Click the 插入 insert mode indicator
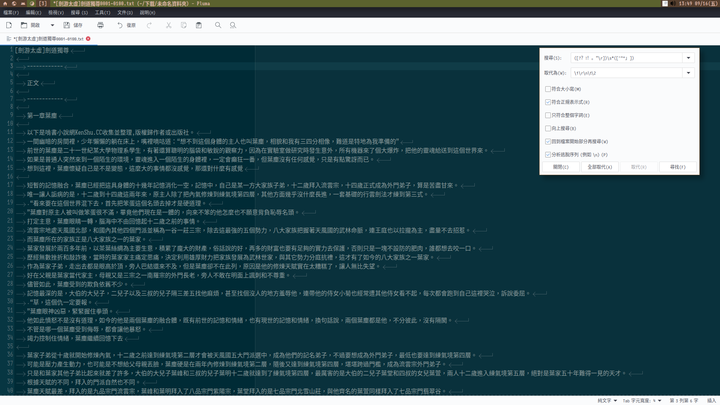 (x=711, y=401)
